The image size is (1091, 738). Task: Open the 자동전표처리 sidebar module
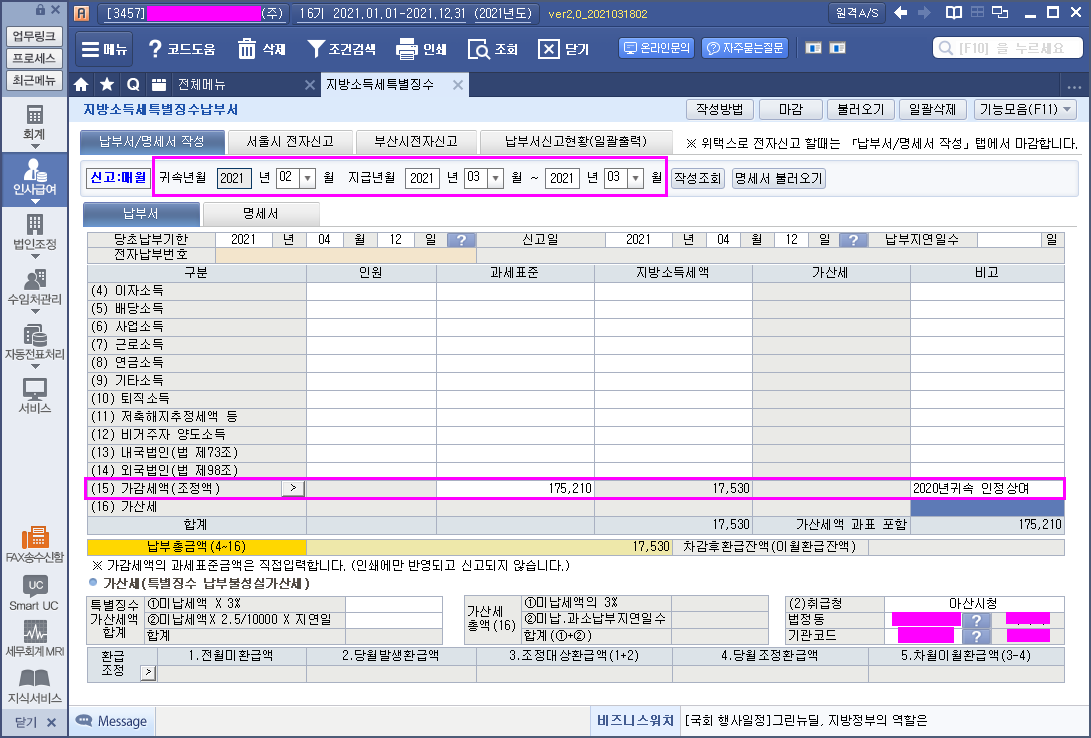coord(34,344)
